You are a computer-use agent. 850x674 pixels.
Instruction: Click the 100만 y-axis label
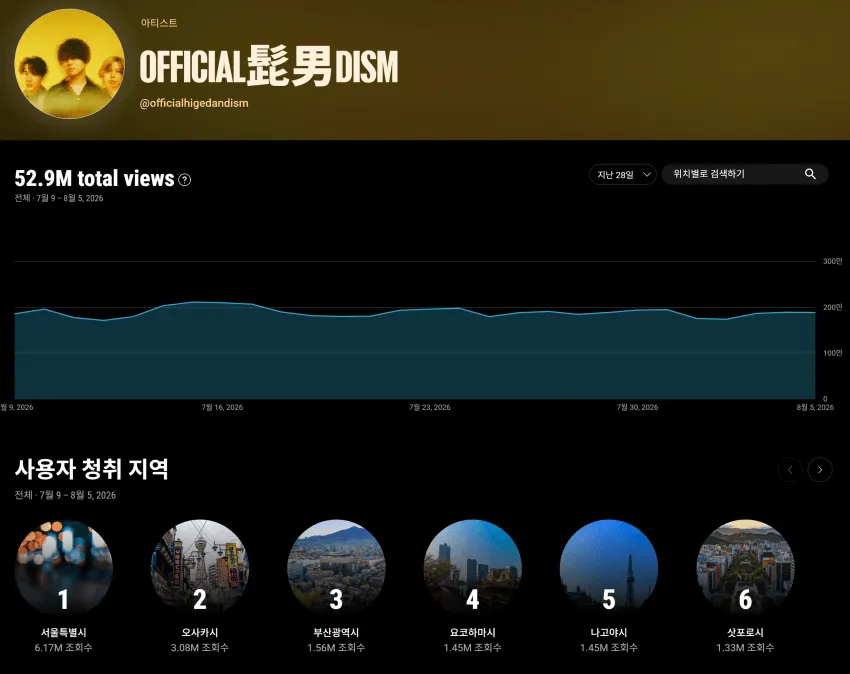pyautogui.click(x=833, y=353)
